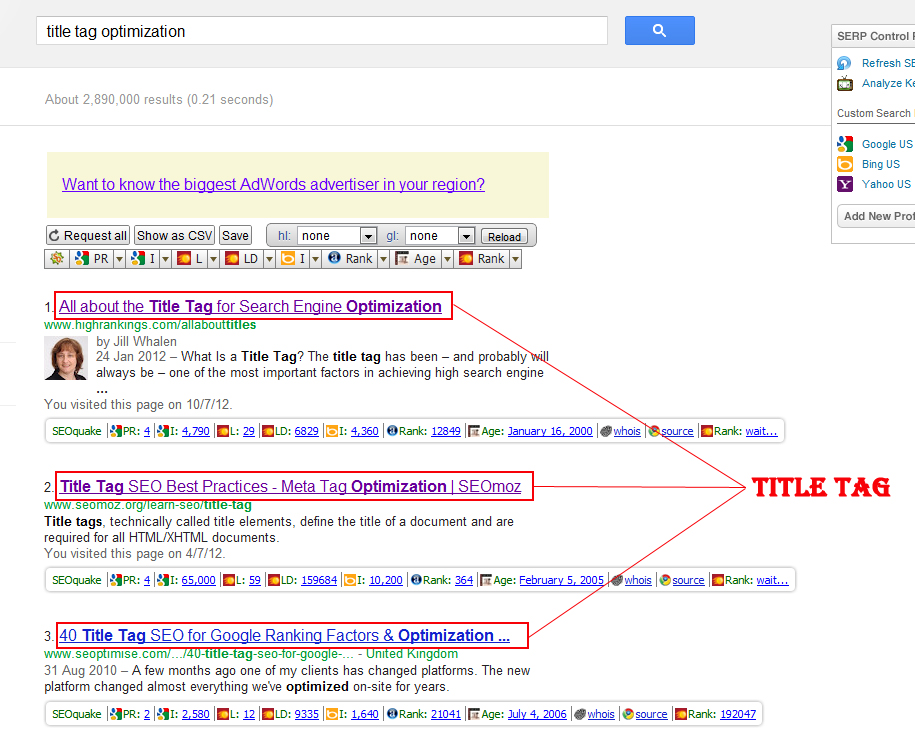Image resolution: width=915 pixels, height=744 pixels.
Task: Open the SEOmoz Title Tag result link
Action: click(x=293, y=487)
